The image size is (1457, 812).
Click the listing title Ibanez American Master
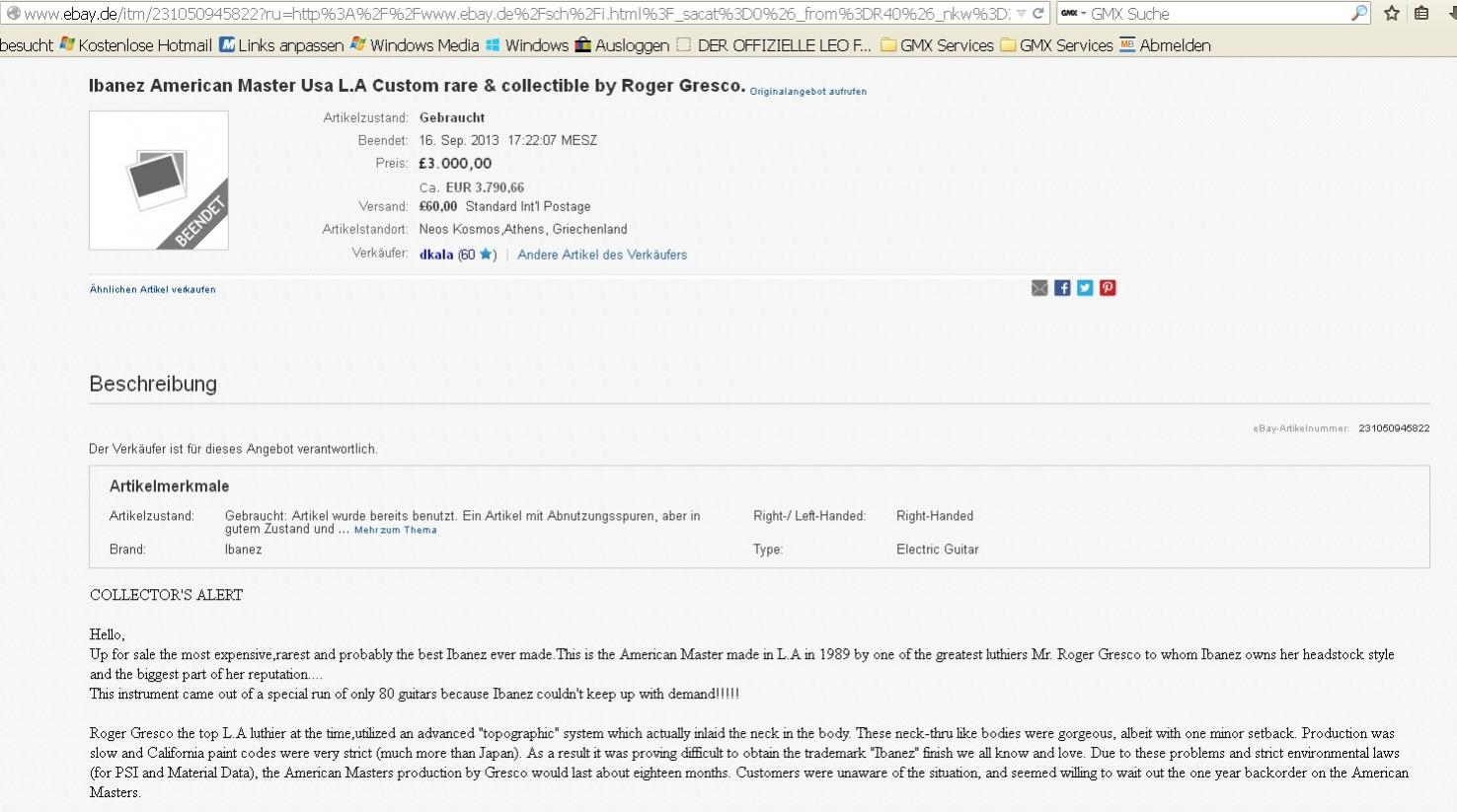[x=417, y=86]
